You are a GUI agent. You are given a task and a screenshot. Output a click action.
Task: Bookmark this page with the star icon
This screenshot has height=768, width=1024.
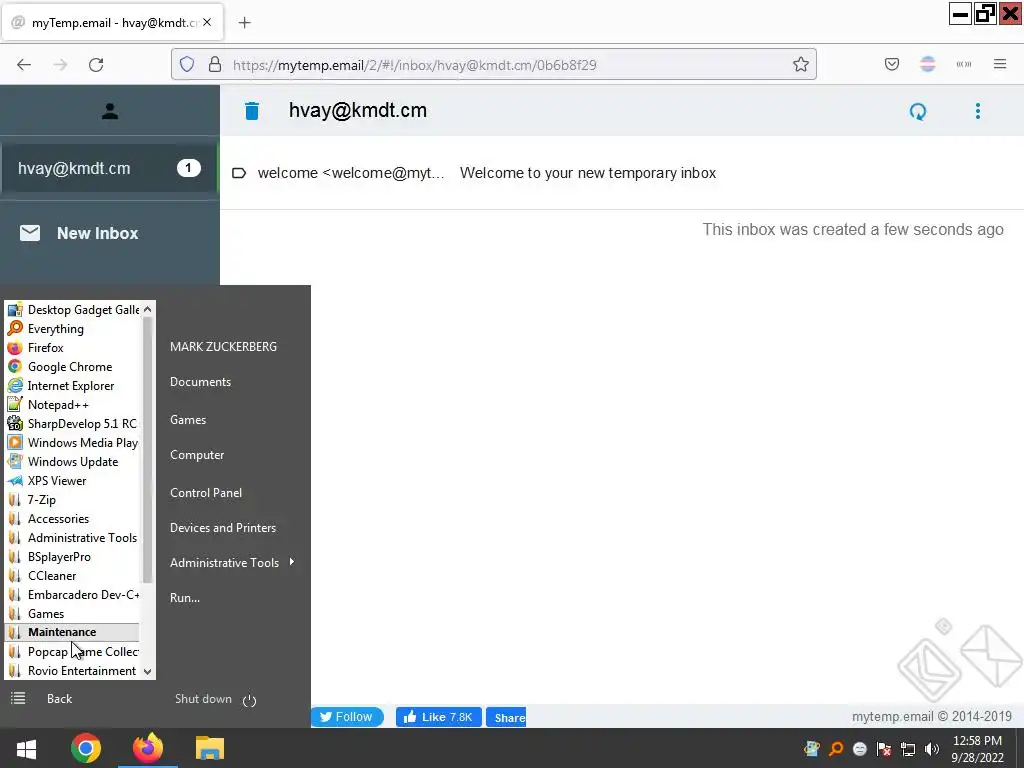coord(801,64)
